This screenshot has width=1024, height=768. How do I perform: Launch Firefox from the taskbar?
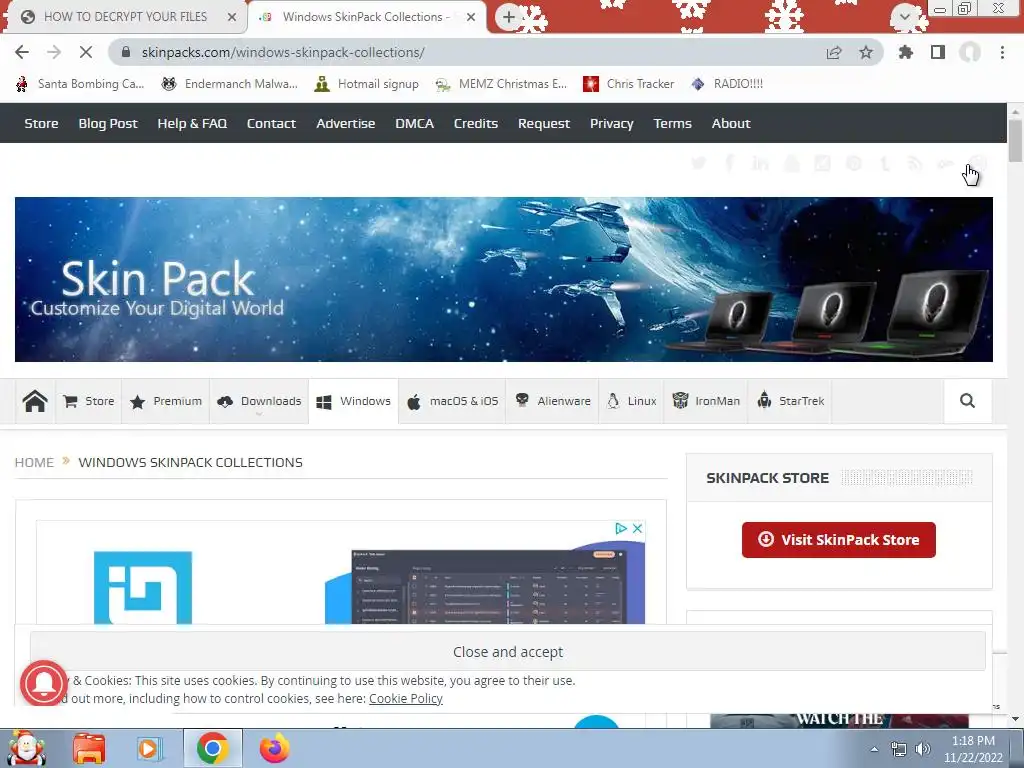pos(274,748)
